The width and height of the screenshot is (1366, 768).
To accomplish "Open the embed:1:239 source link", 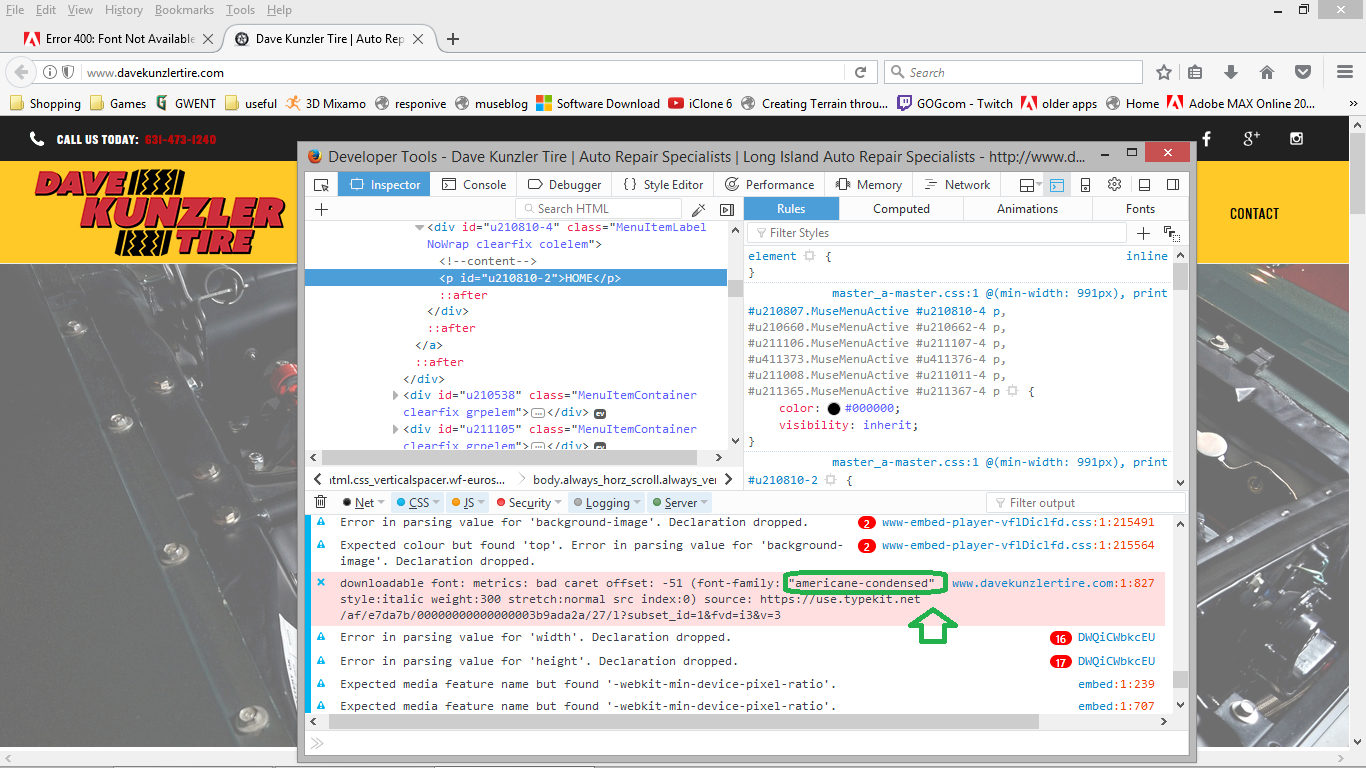I will 1116,684.
